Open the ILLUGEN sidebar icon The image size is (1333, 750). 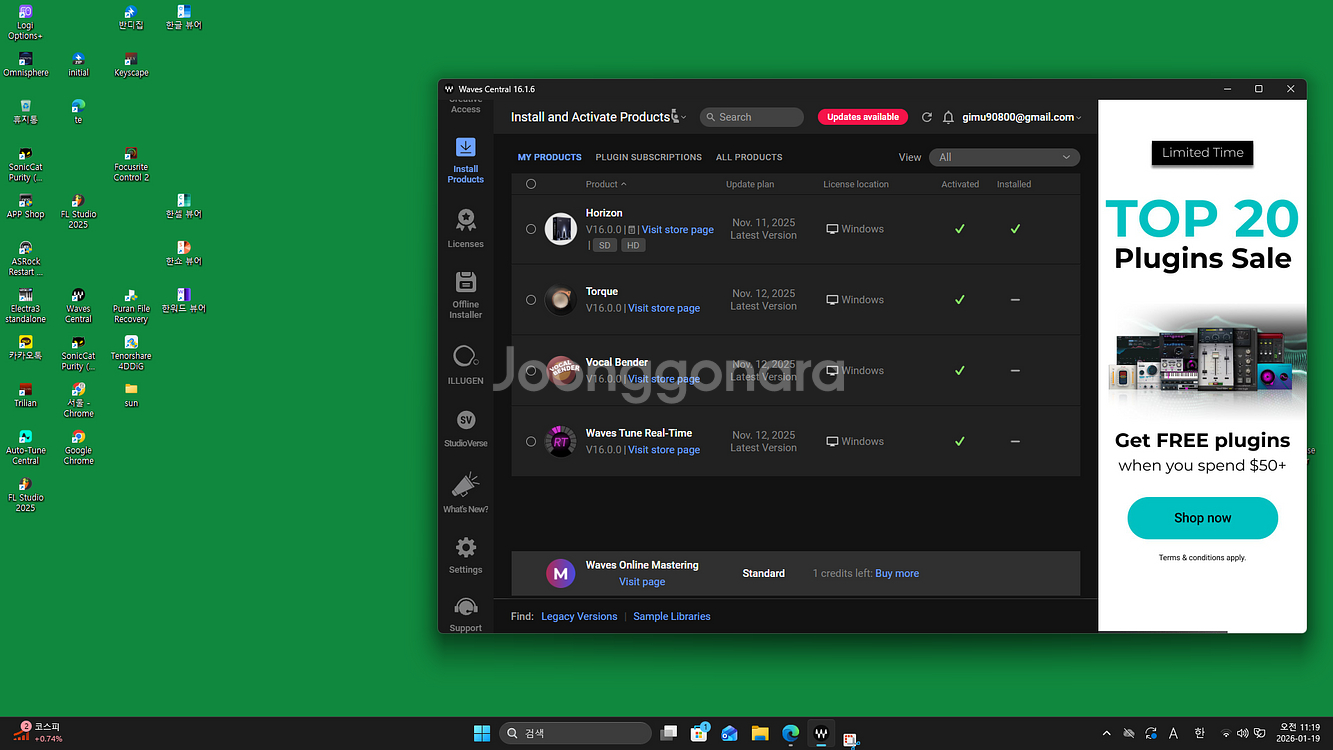point(465,364)
